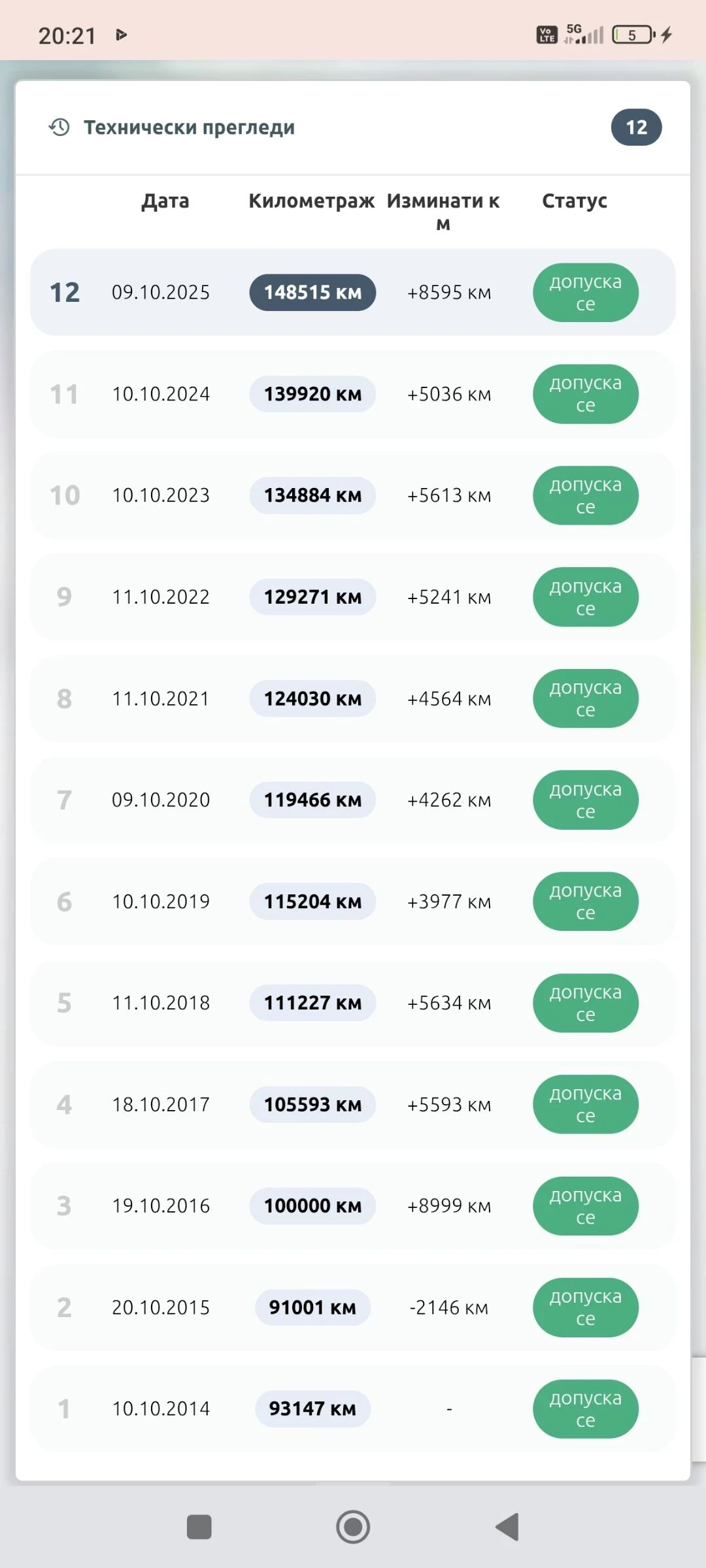Tap the 12 count badge in header
706x1568 pixels.
pos(636,127)
